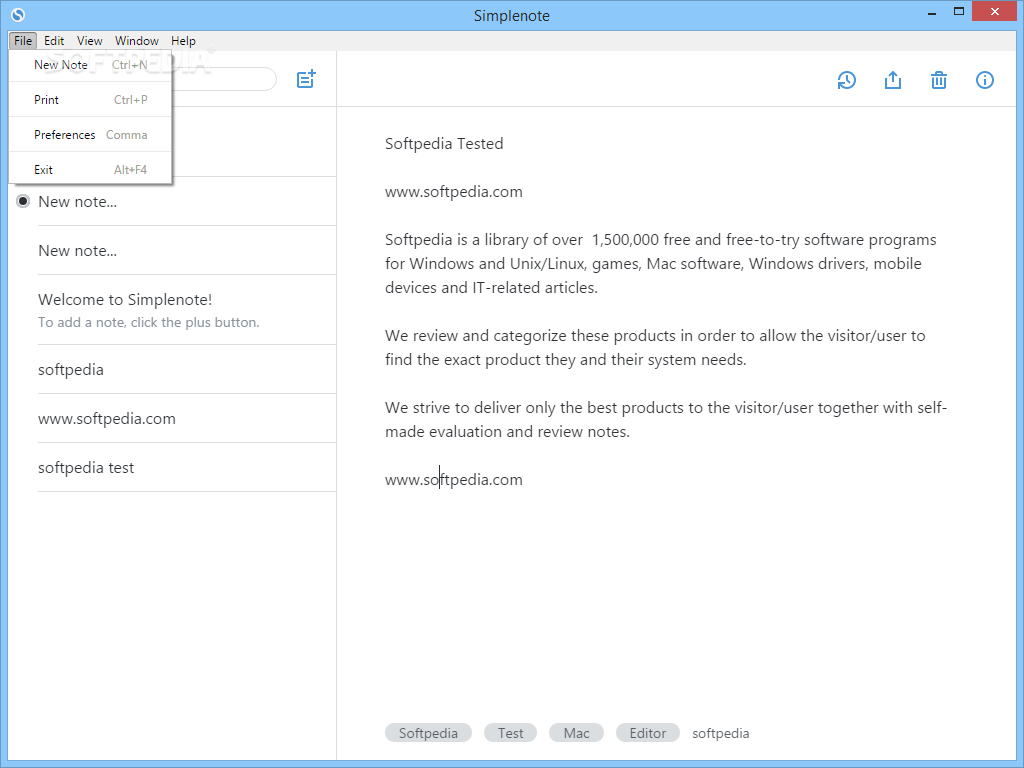The image size is (1024, 768).
Task: Open the Window menu
Action: coord(136,40)
